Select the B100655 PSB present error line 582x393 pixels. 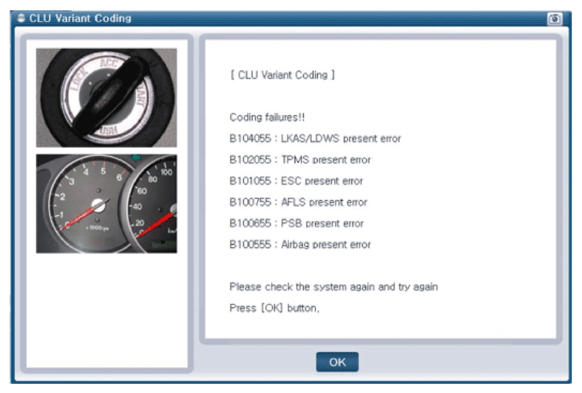tap(297, 223)
